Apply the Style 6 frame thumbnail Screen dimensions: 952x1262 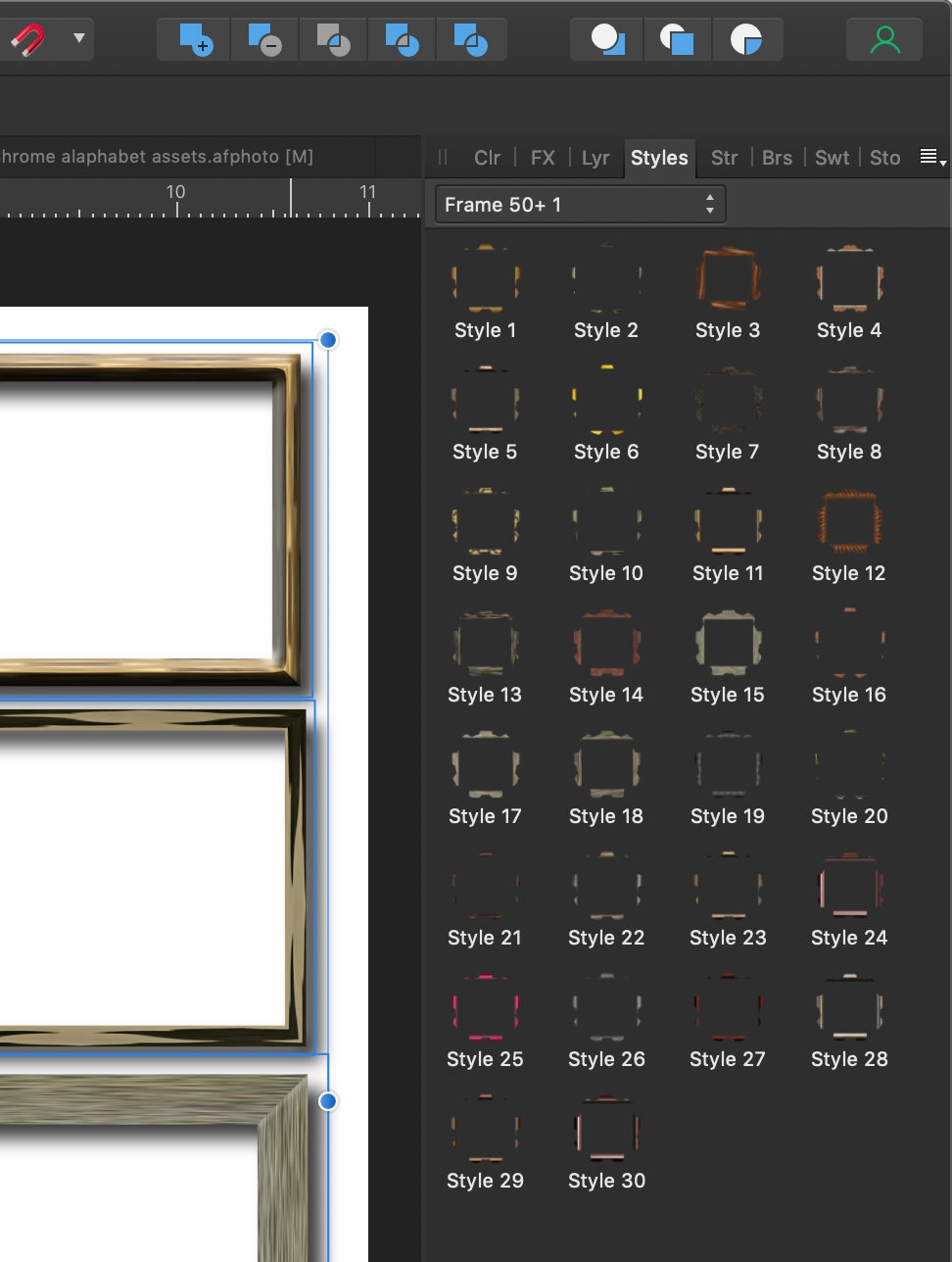click(x=606, y=400)
